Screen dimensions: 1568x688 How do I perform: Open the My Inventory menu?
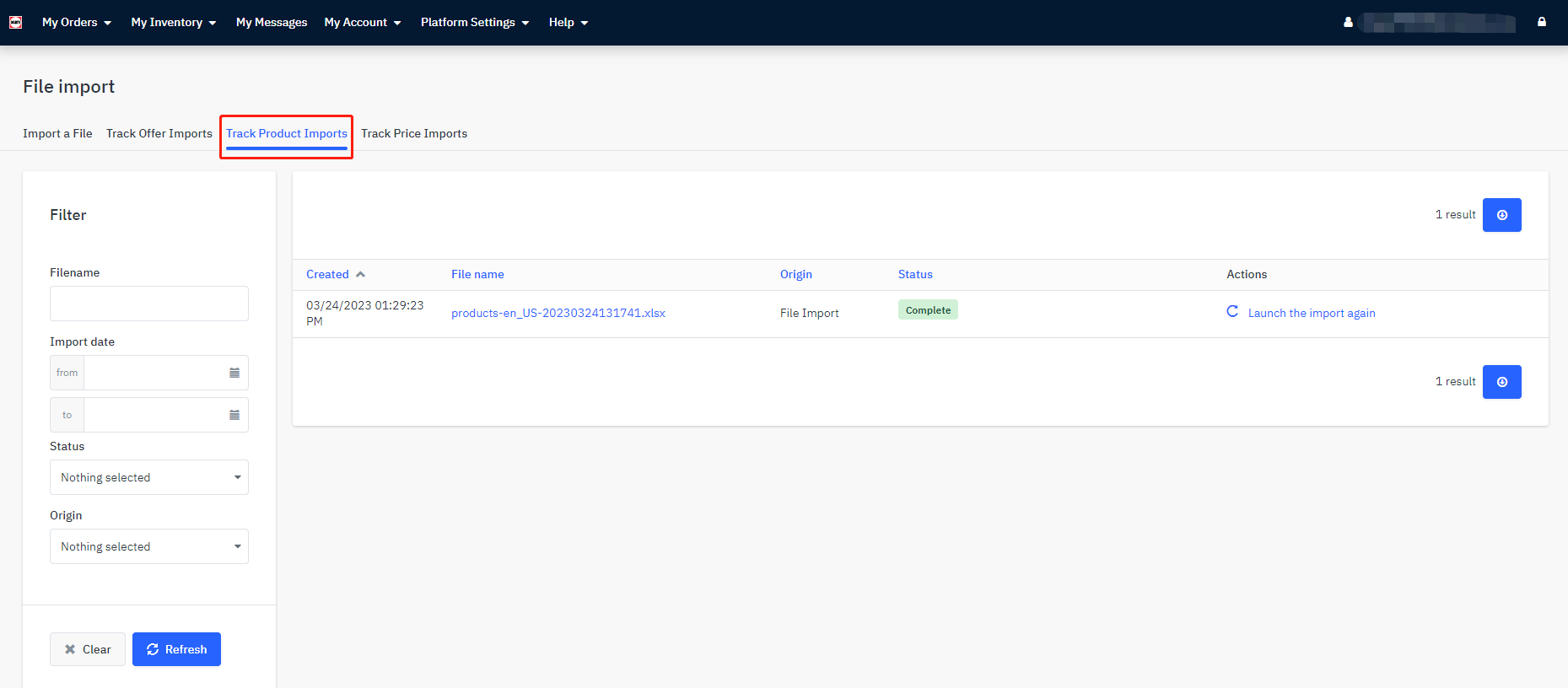tap(173, 23)
